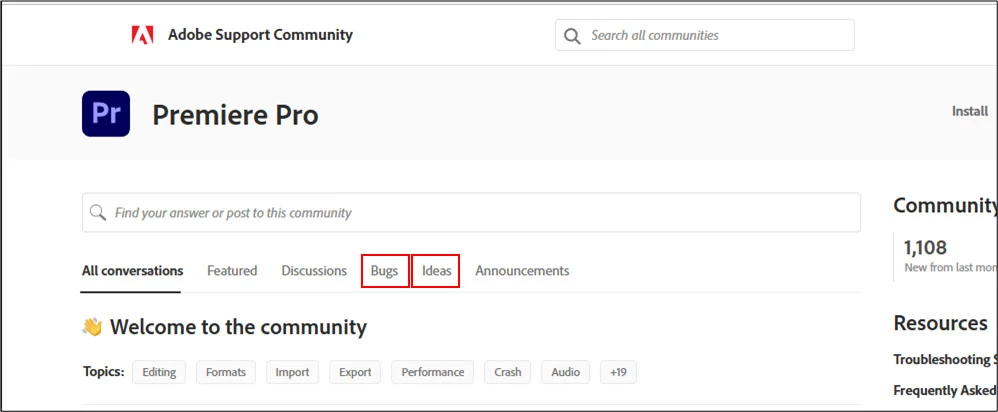The width and height of the screenshot is (998, 412).
Task: Click the waving hand emoji icon
Action: coord(92,327)
